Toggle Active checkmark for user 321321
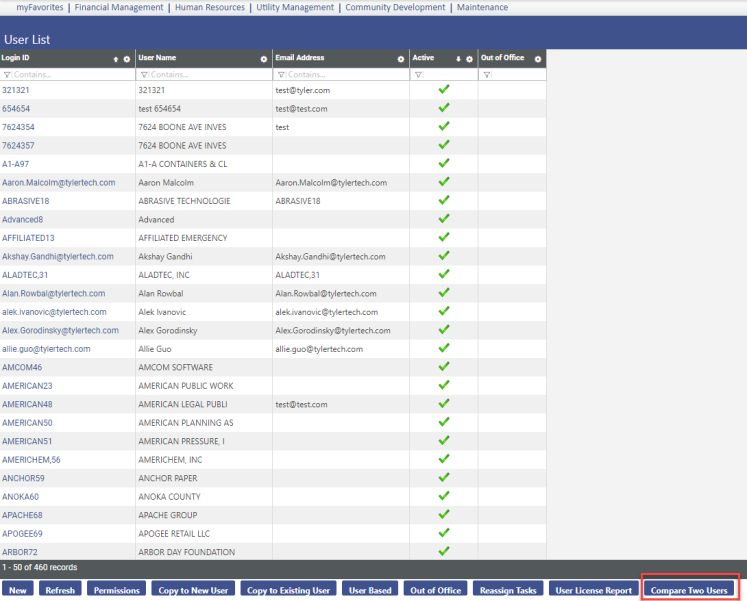 [444, 90]
